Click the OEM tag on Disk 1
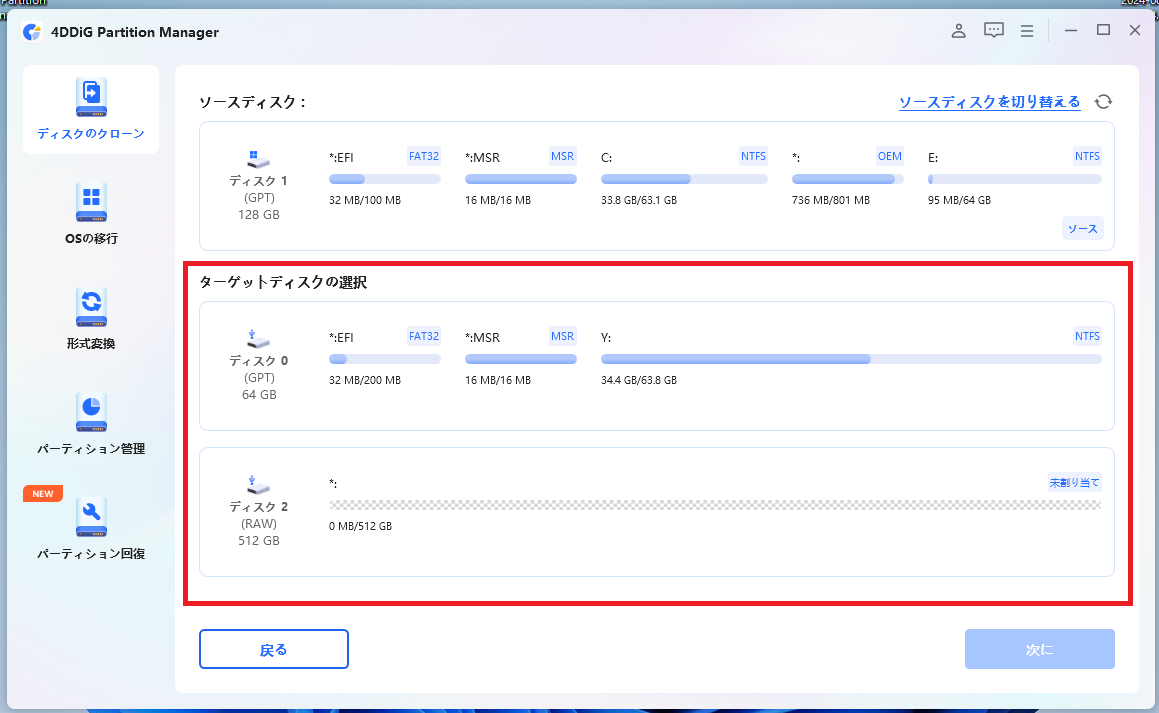 (889, 156)
